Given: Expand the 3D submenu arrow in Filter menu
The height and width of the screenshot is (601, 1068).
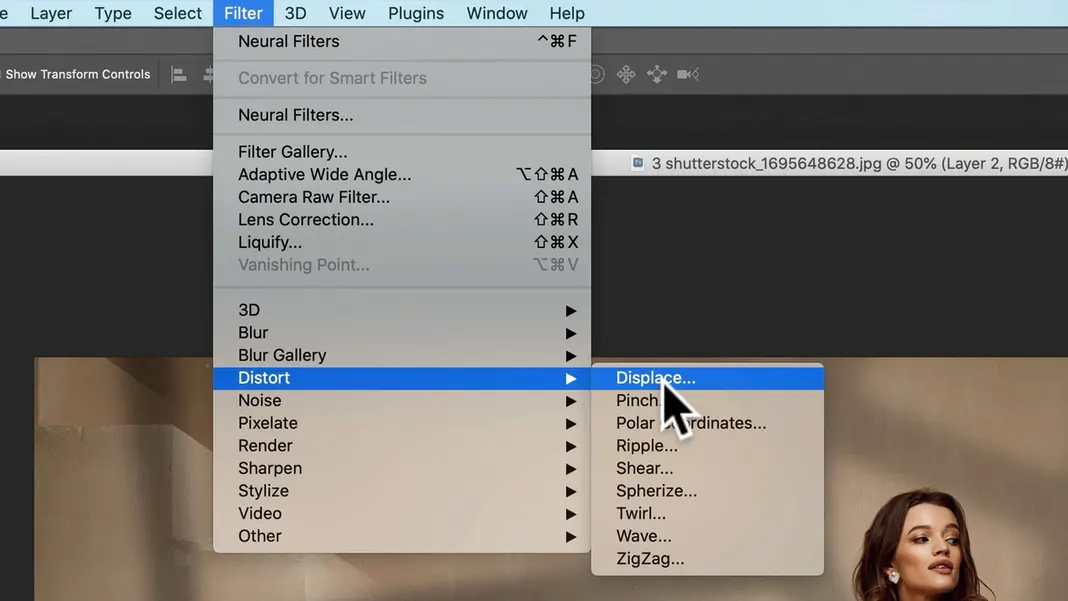Looking at the screenshot, I should click(x=571, y=311).
